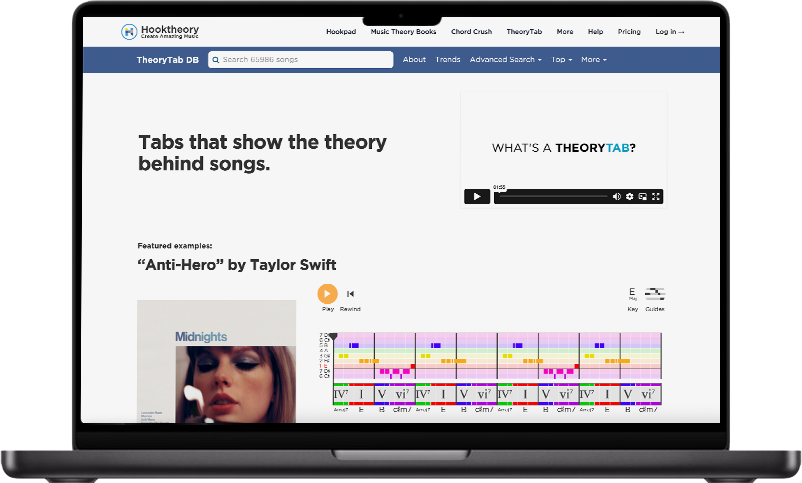Screen dimensions: 802x483
Task: Mute the video with speaker icon
Action: pos(617,196)
